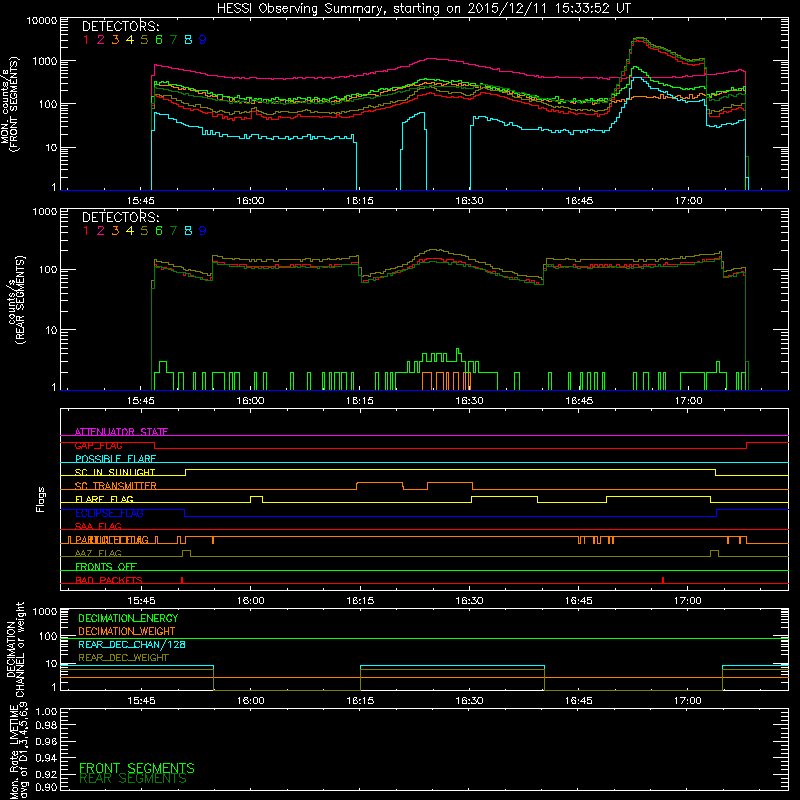Select the FLARE_FLAG label
800x800 pixels.
[x=104, y=499]
